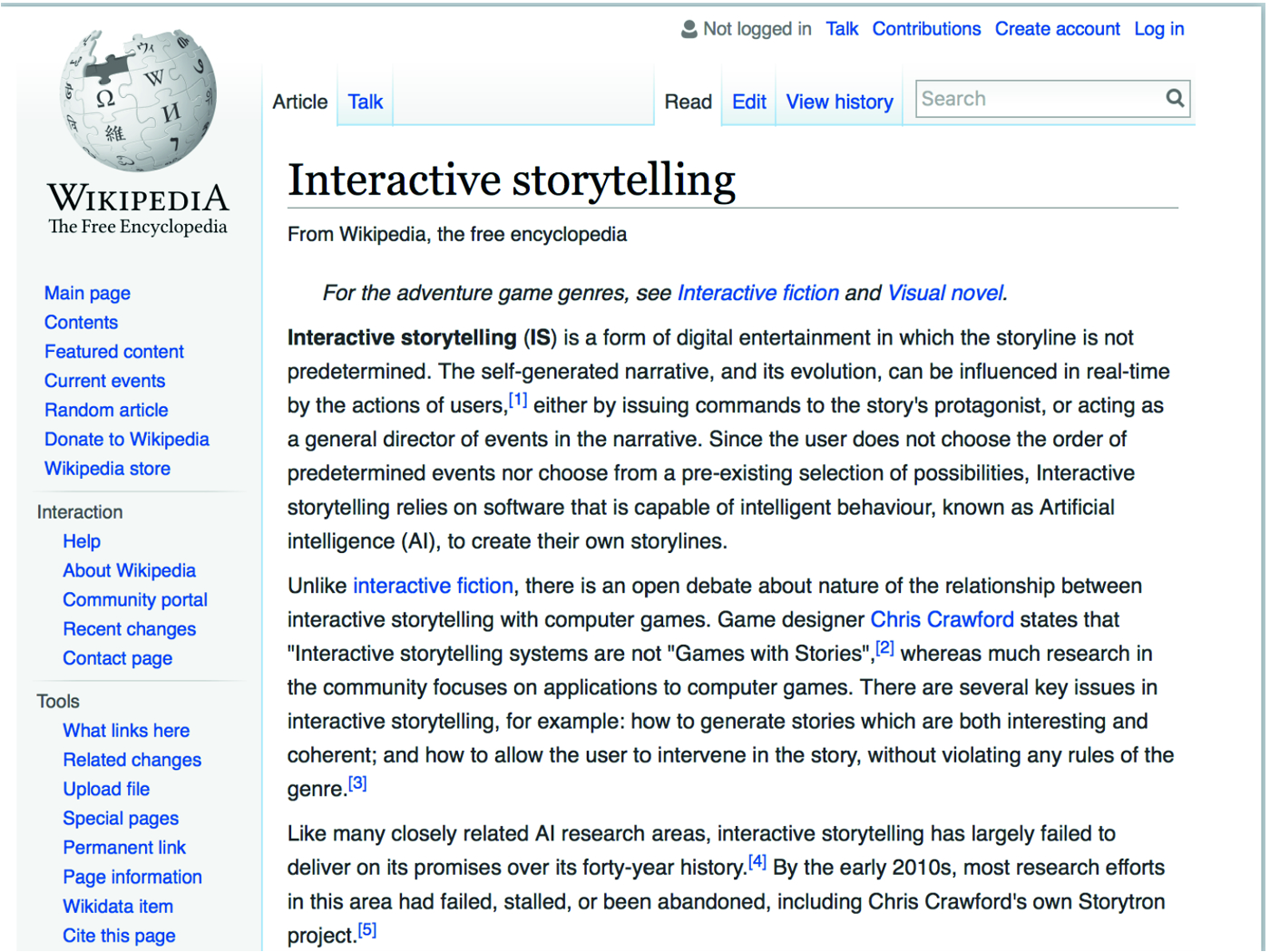Click the Log in link

[1159, 29]
